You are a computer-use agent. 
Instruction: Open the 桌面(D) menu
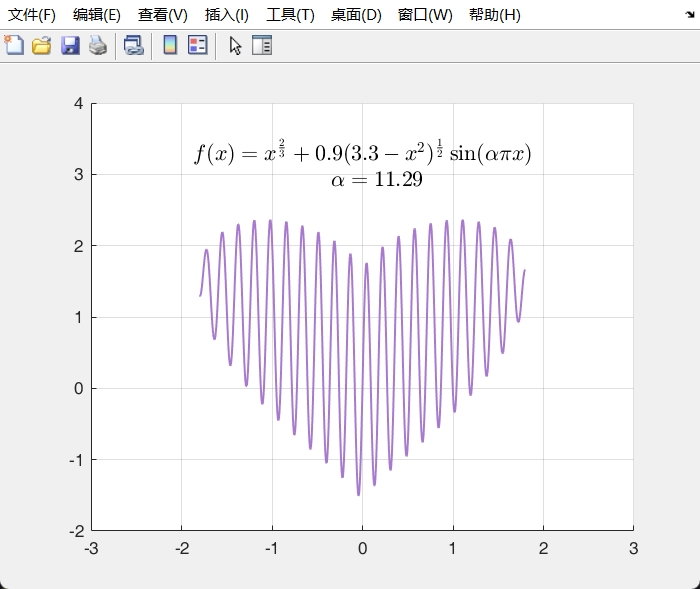[355, 15]
